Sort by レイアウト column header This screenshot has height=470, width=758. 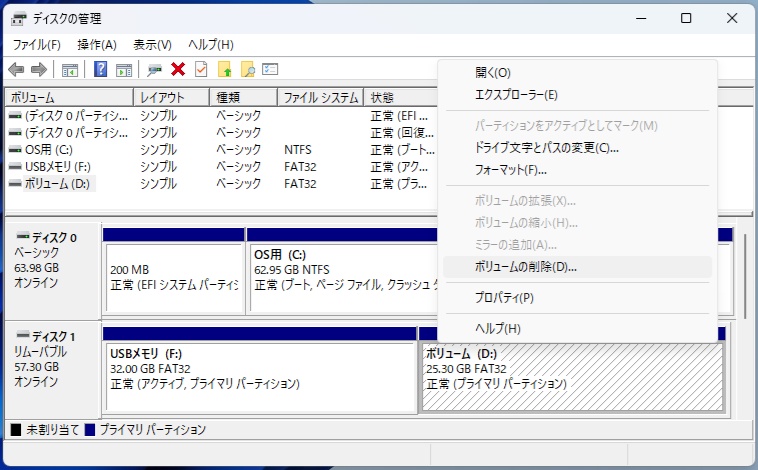point(172,98)
